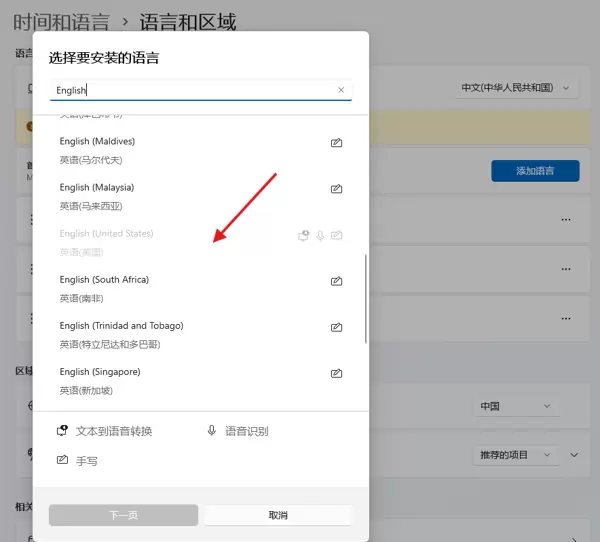Click the 添加语言 button
The width and height of the screenshot is (600, 542).
pos(535,171)
